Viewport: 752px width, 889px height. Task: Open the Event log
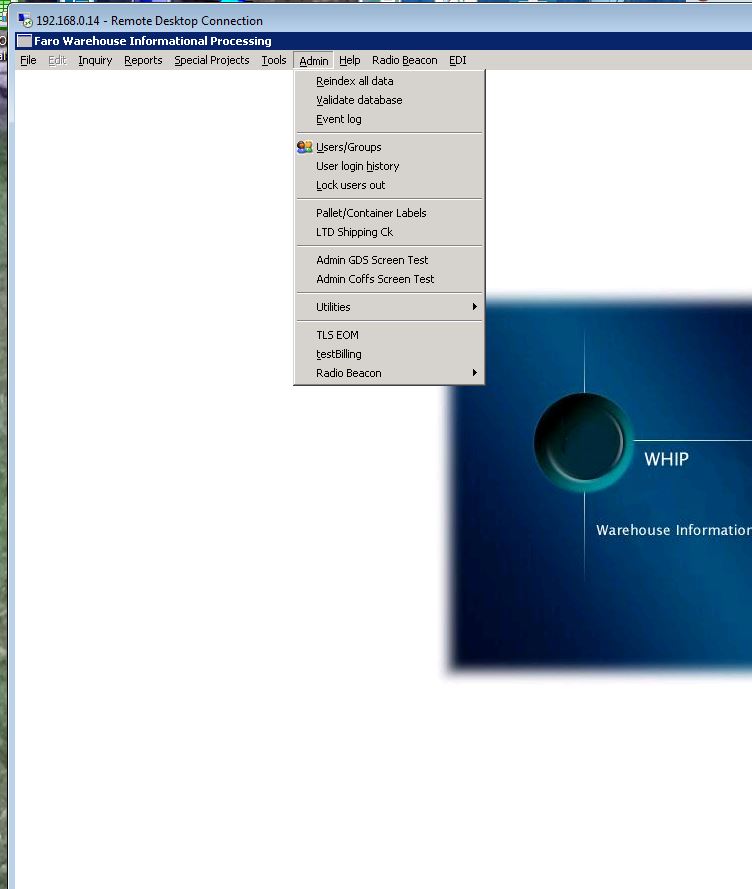389,120
